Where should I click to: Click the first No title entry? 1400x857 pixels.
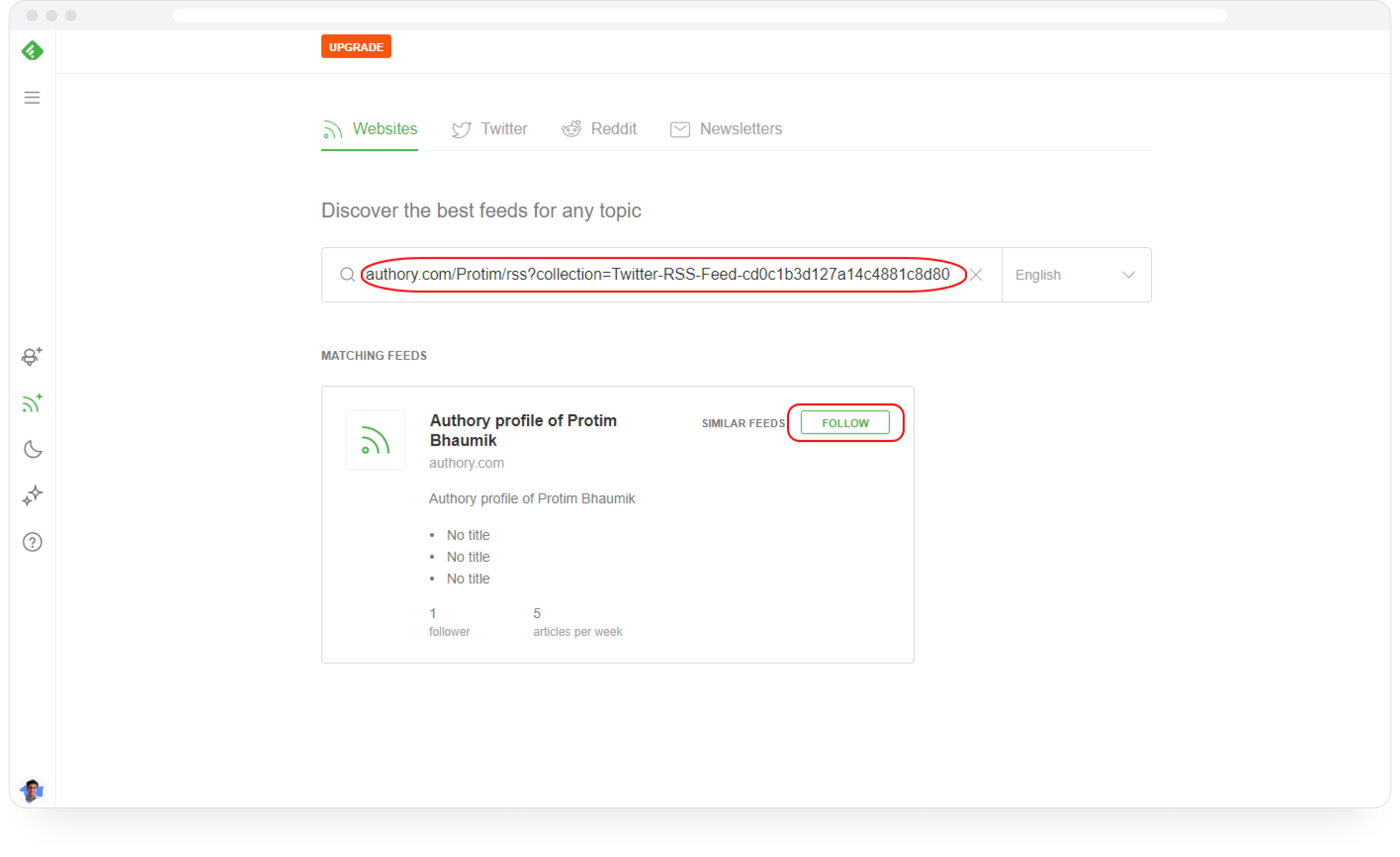[468, 535]
